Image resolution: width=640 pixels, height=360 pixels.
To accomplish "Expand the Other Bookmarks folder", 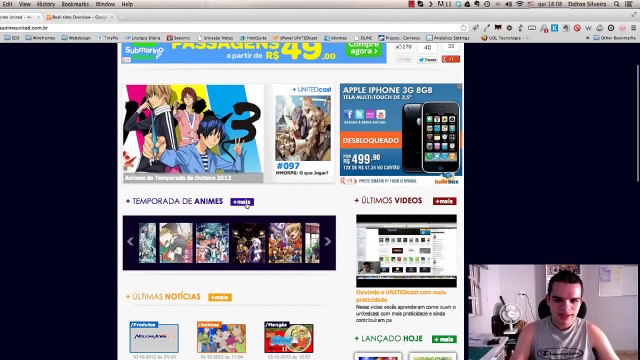I will [x=614, y=38].
